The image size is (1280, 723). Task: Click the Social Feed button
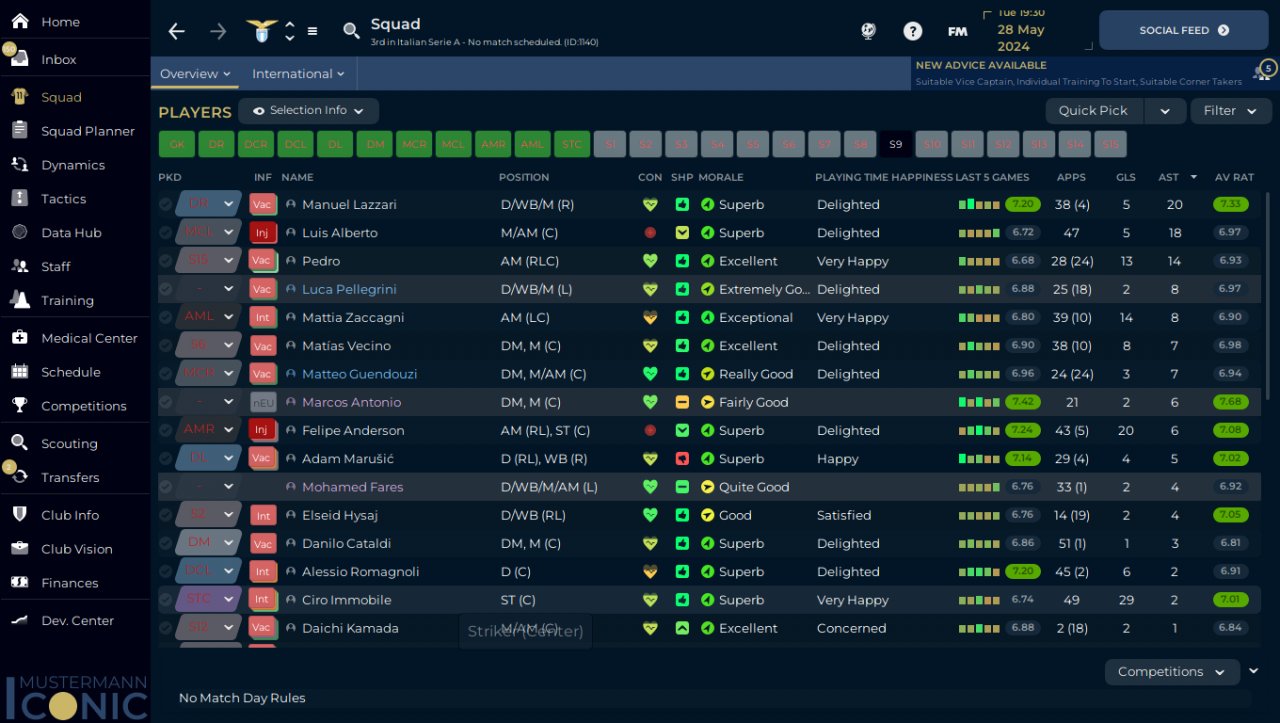tap(1183, 31)
